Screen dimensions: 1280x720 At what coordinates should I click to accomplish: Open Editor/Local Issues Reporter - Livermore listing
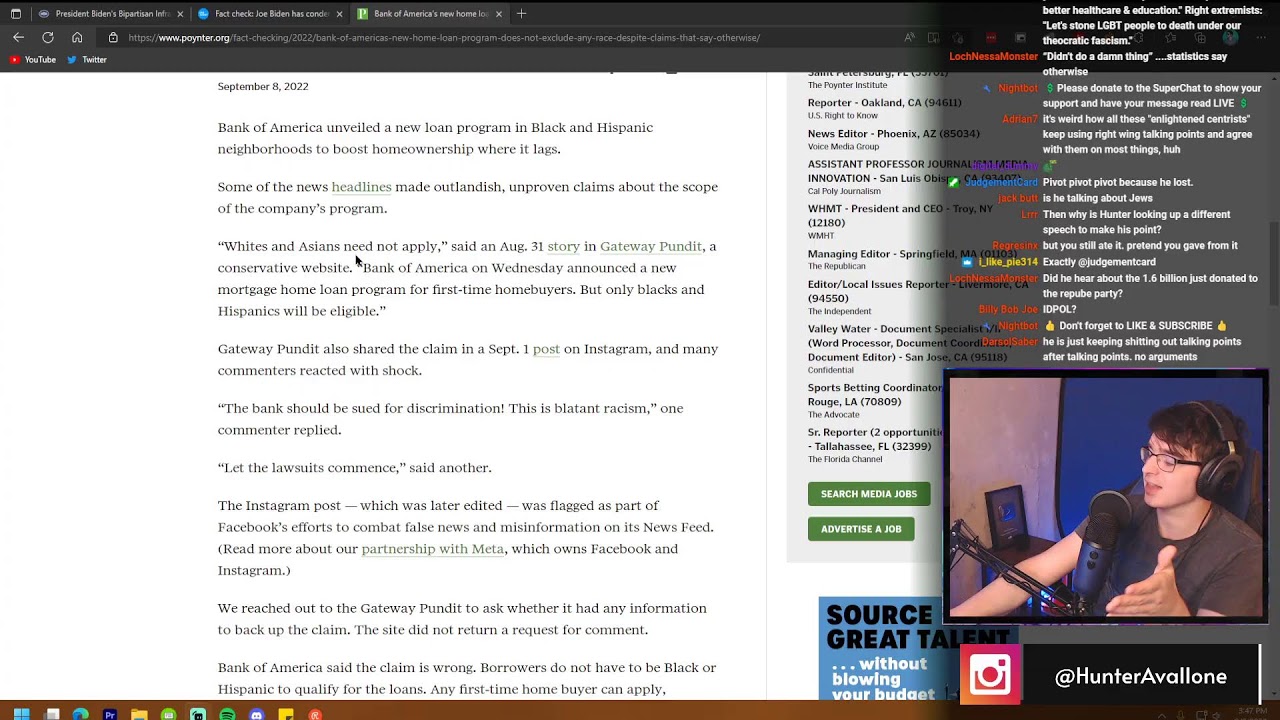coord(917,291)
